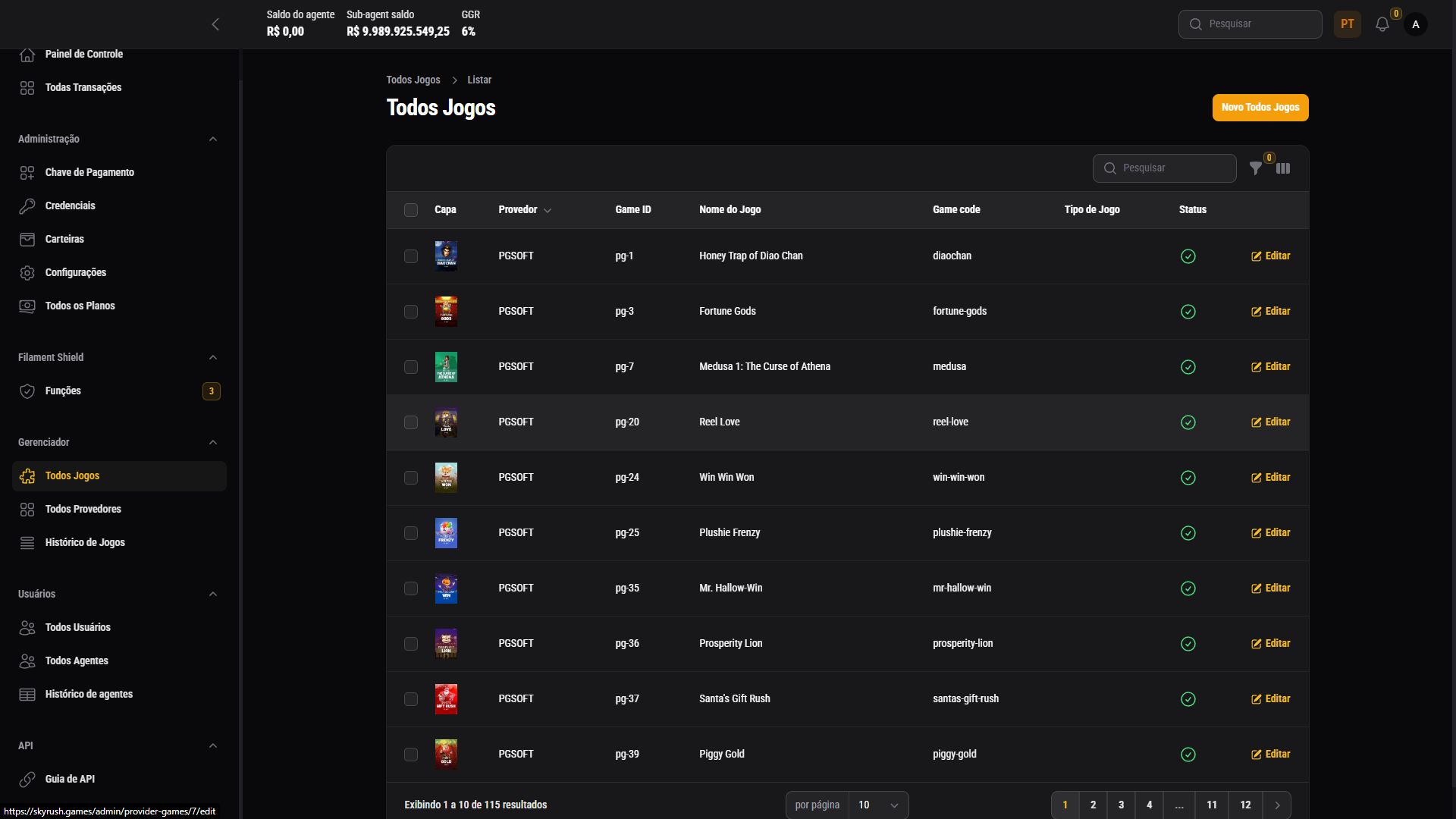Select the Reel Love row checkbox
Image resolution: width=1456 pixels, height=819 pixels.
click(411, 422)
